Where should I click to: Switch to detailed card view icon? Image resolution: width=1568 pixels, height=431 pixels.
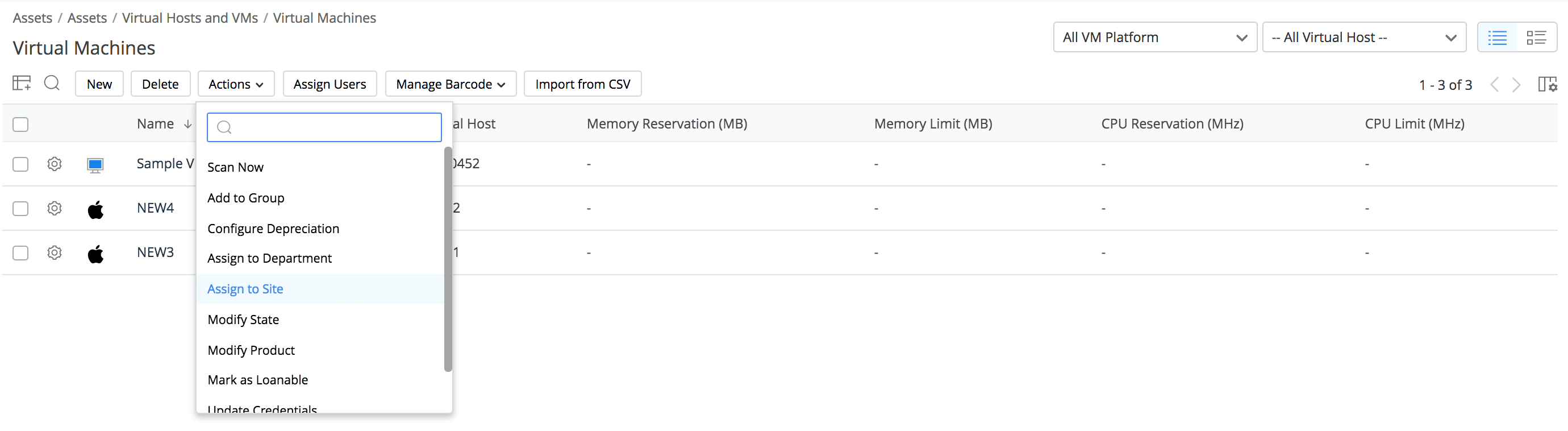pos(1536,38)
